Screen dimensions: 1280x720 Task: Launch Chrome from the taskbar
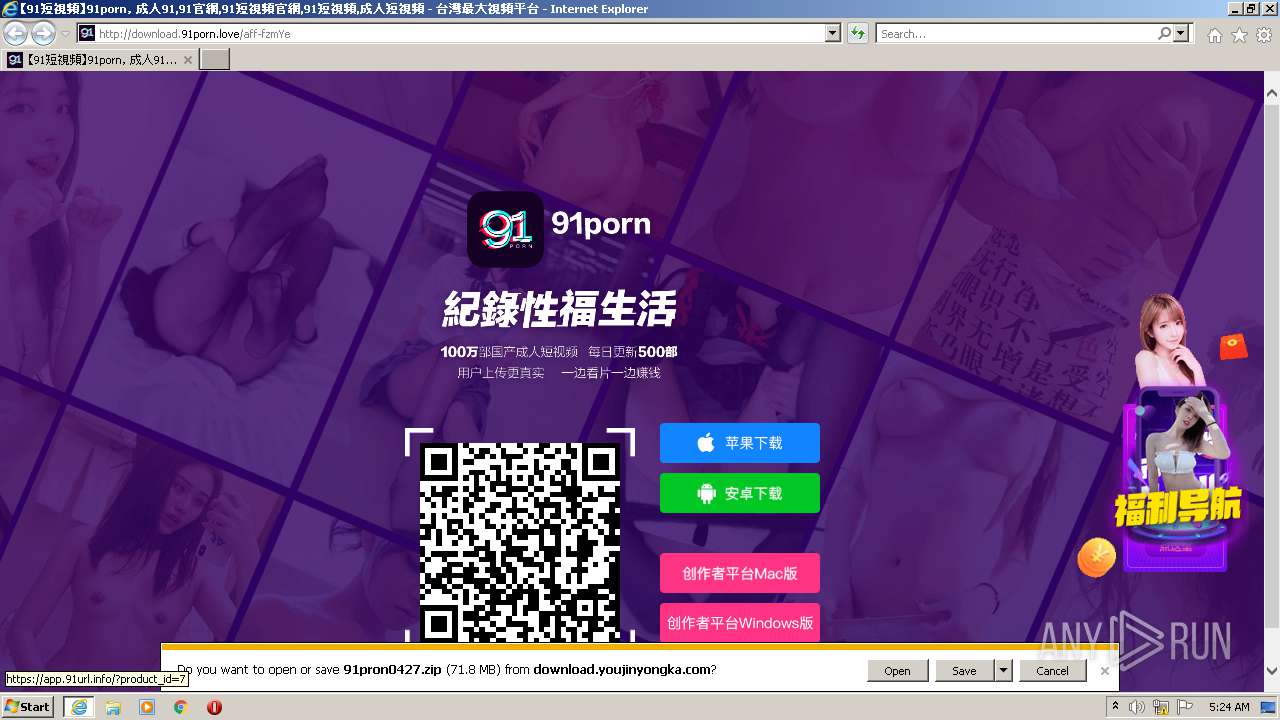pos(181,707)
